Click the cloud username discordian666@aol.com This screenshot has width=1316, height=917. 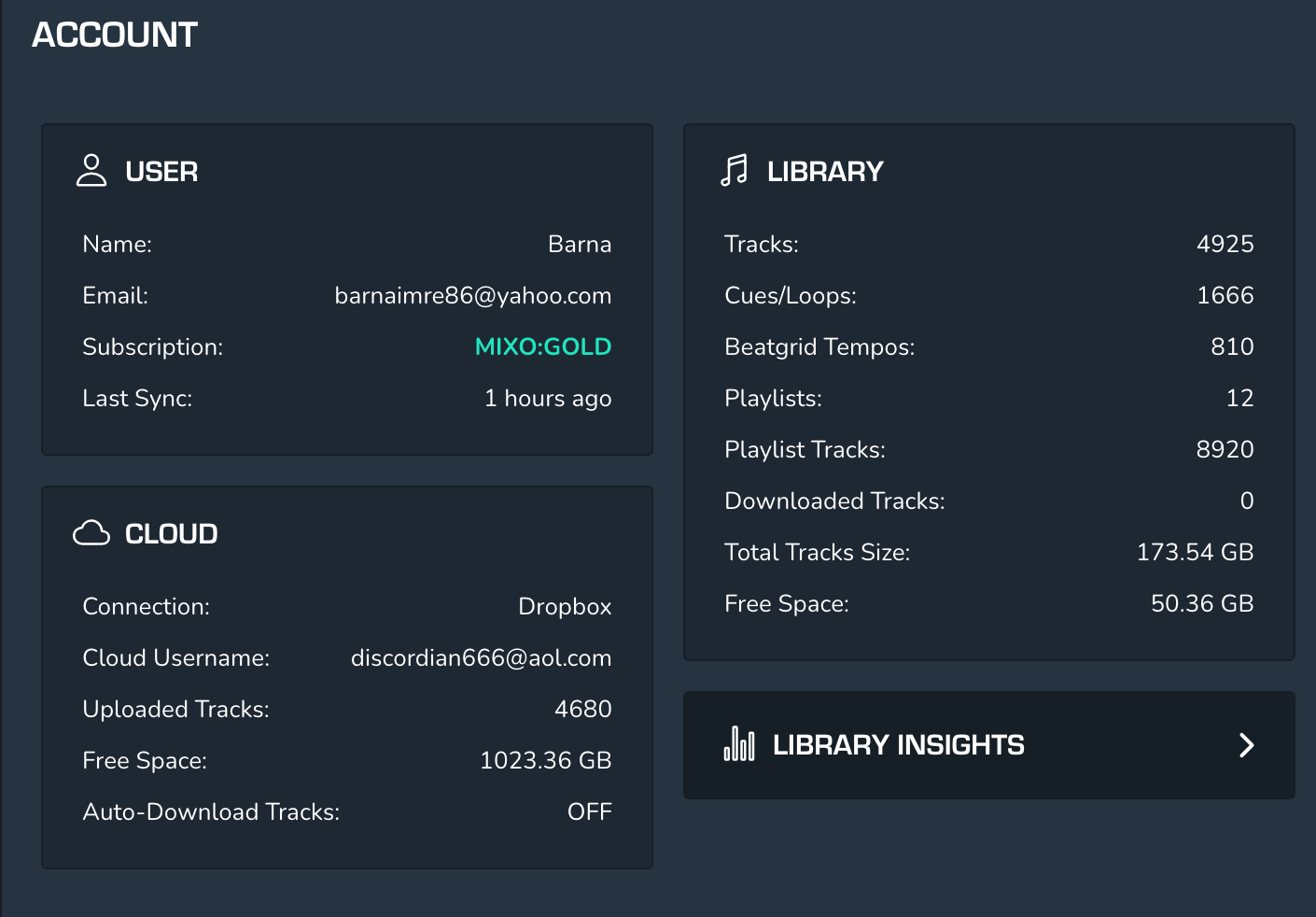click(481, 657)
